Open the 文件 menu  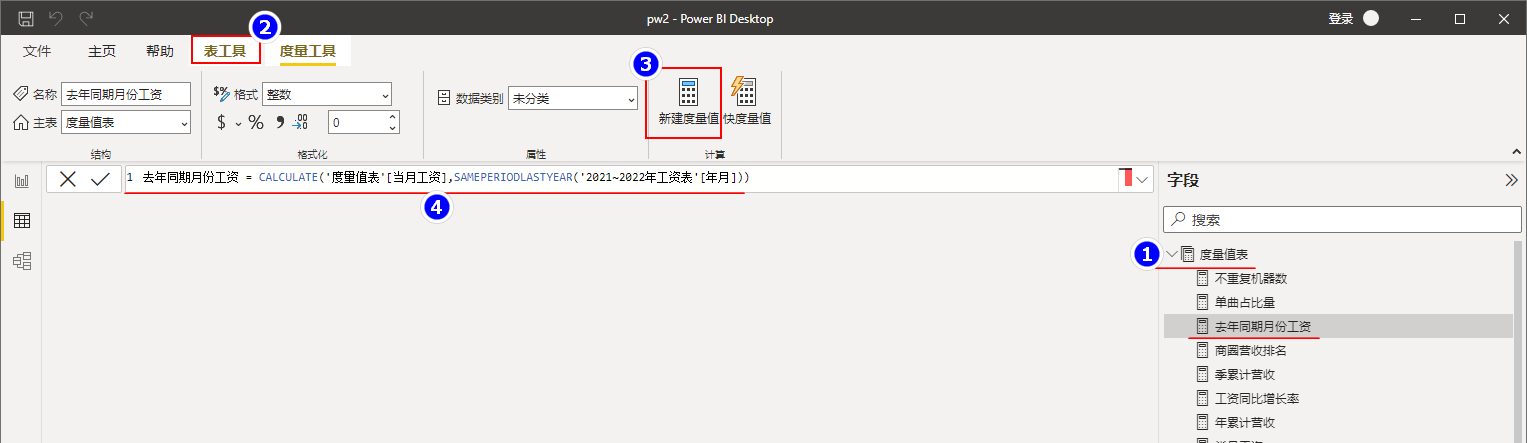click(37, 51)
